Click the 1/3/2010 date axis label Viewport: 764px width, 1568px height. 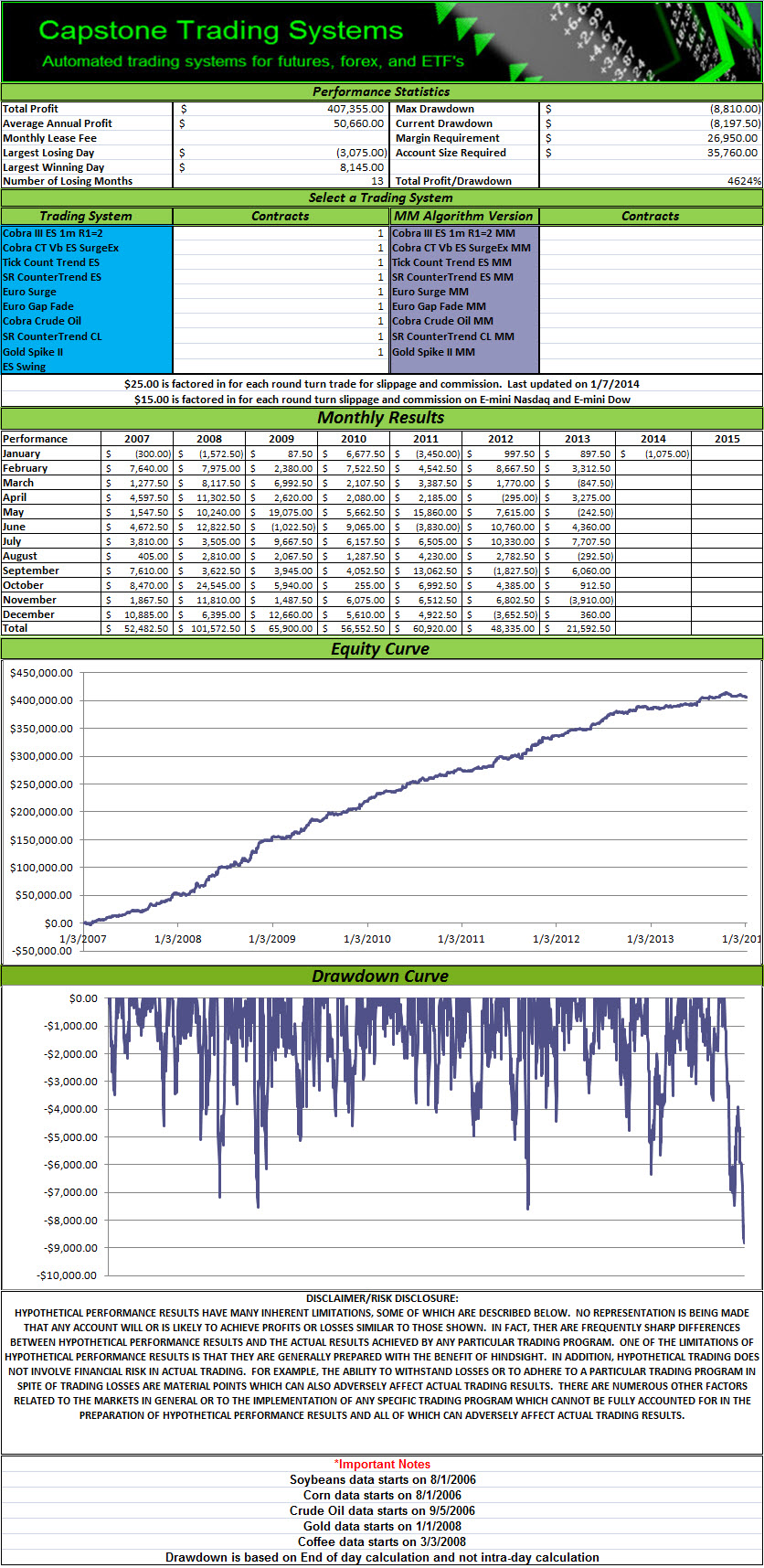[x=366, y=939]
